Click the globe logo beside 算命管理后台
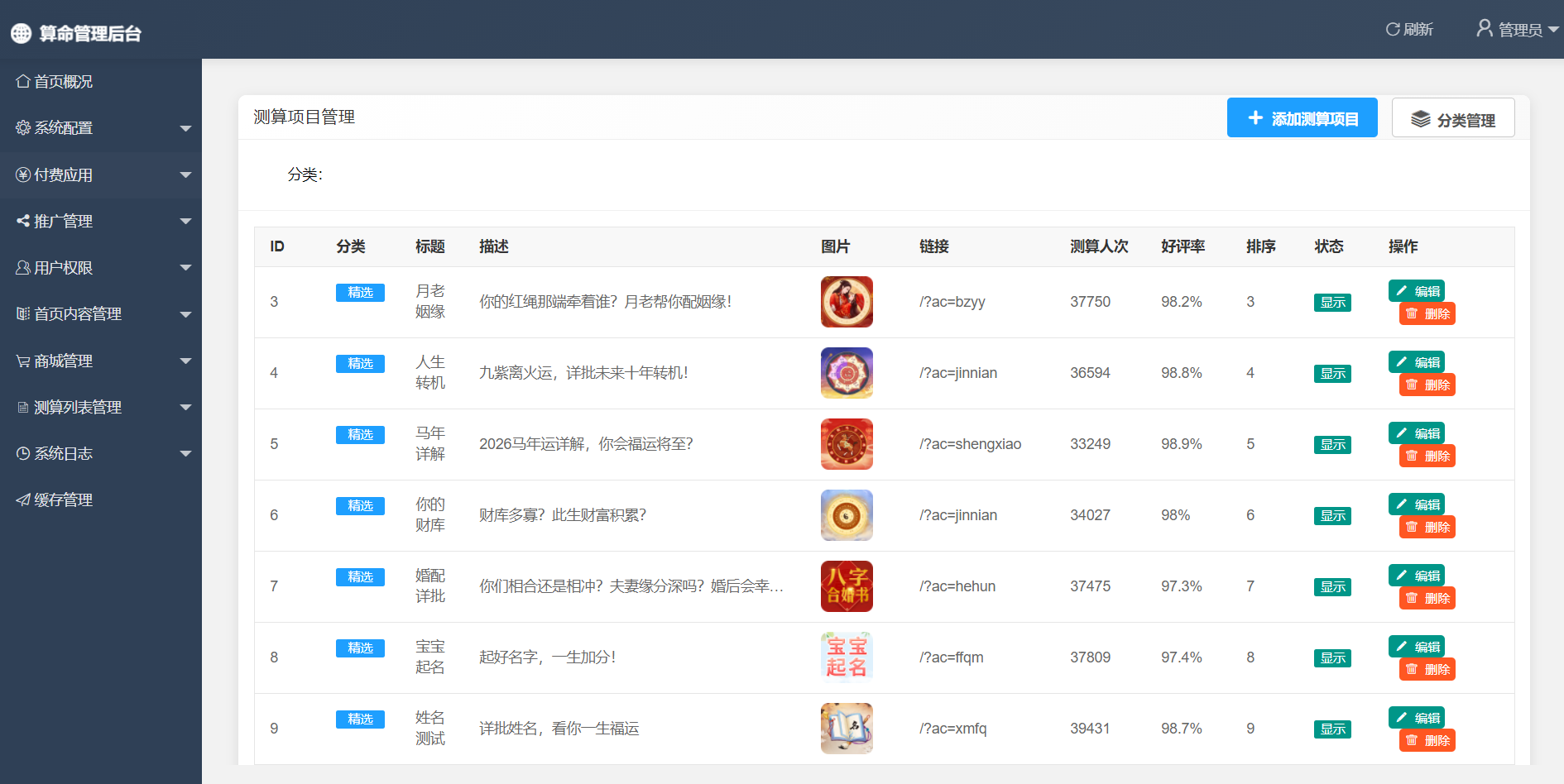Viewport: 1564px width, 784px height. [21, 33]
